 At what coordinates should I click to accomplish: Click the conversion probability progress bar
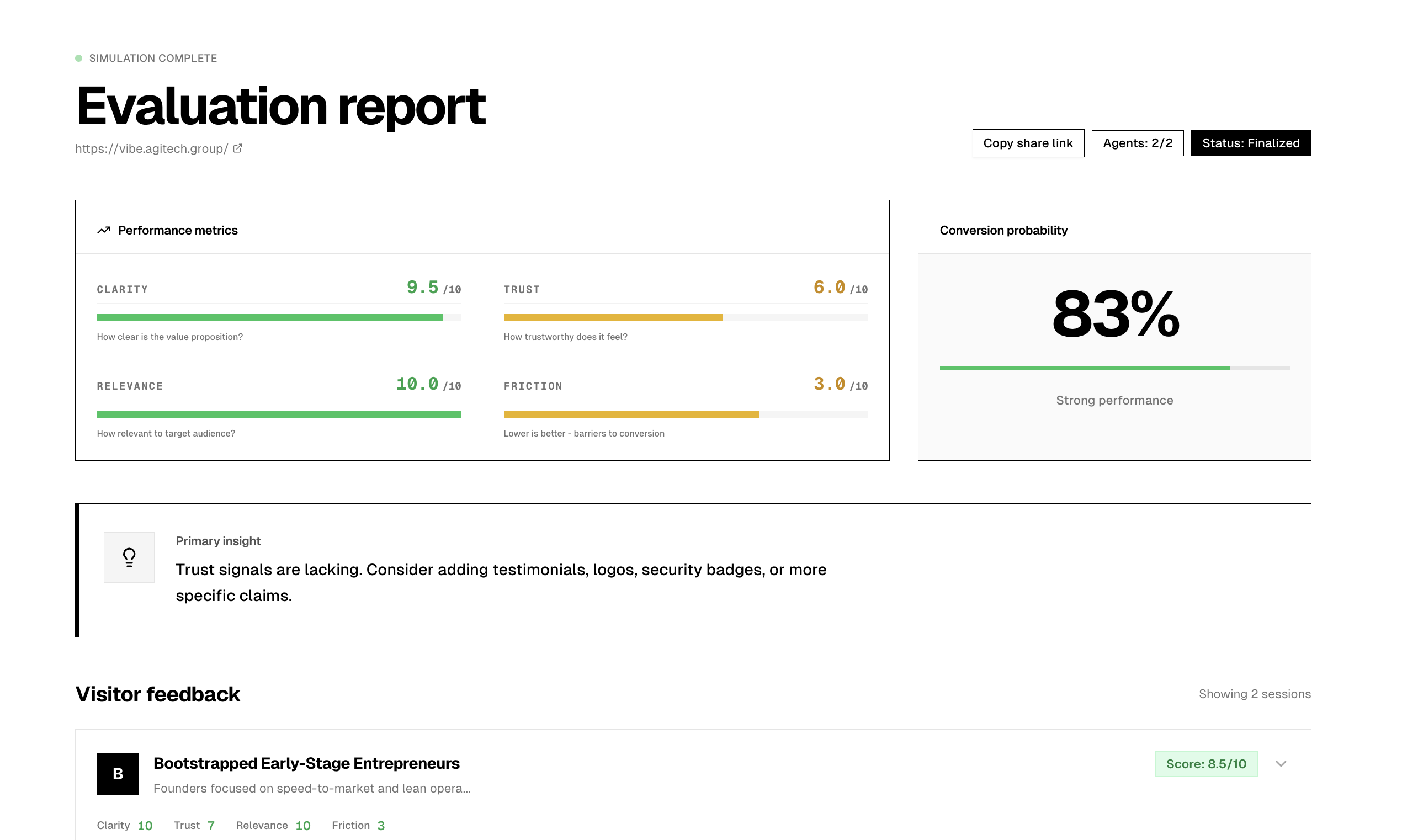[1114, 369]
